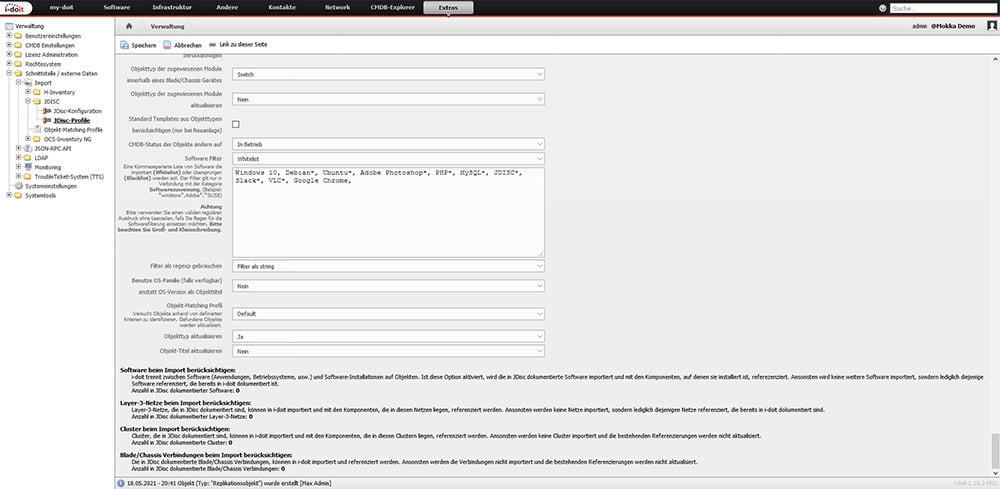The width and height of the screenshot is (1000, 489).
Task: Open Systemeinstellungen in the tree
Action: click(x=50, y=186)
